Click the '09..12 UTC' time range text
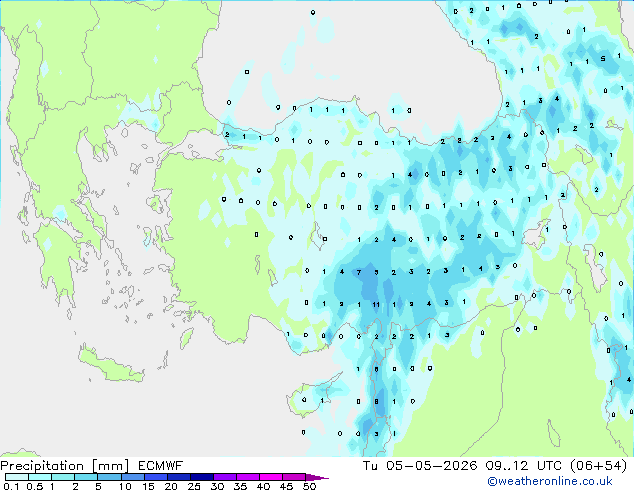 coord(523,466)
